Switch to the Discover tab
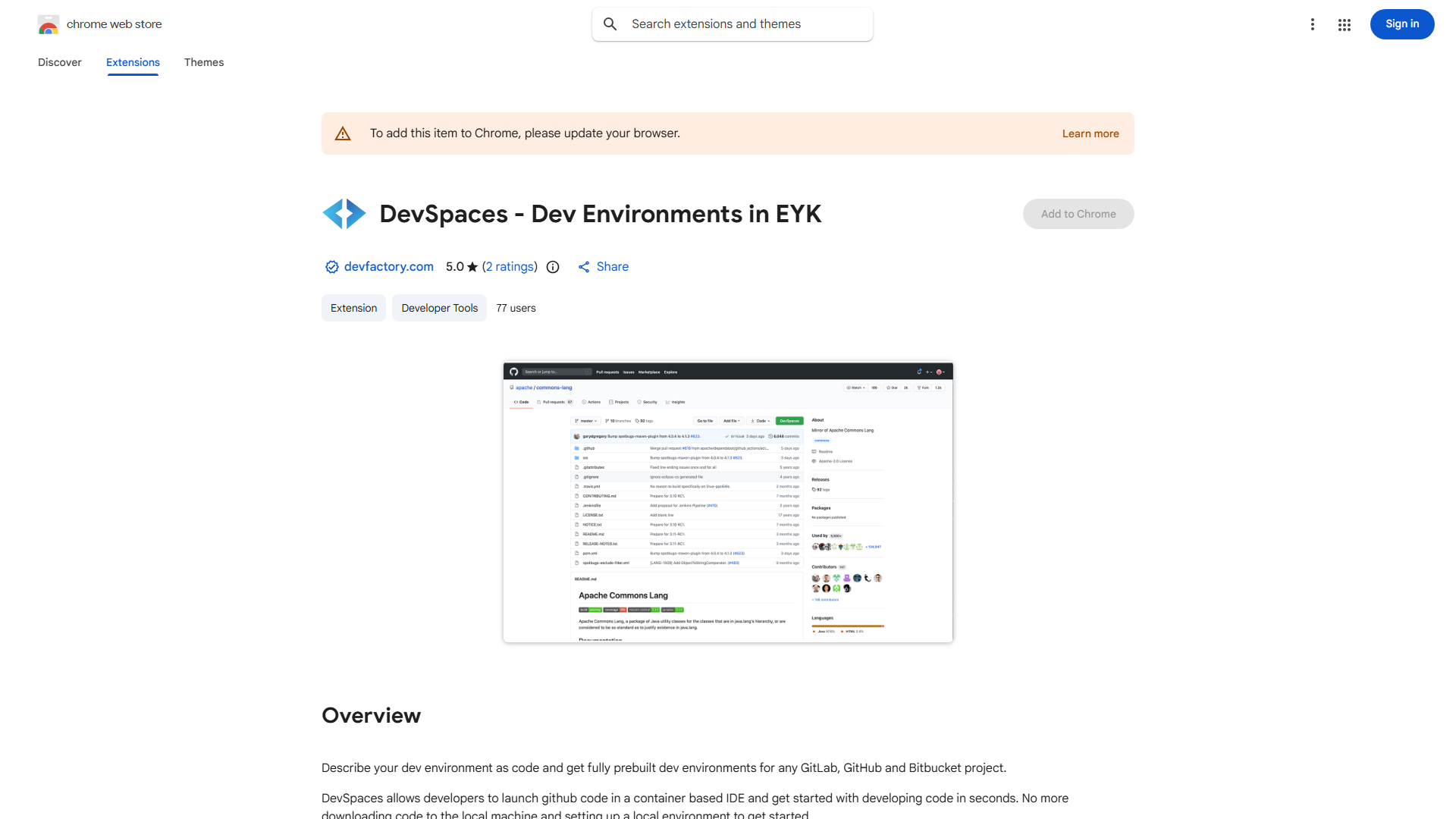Image resolution: width=1456 pixels, height=819 pixels. (59, 62)
